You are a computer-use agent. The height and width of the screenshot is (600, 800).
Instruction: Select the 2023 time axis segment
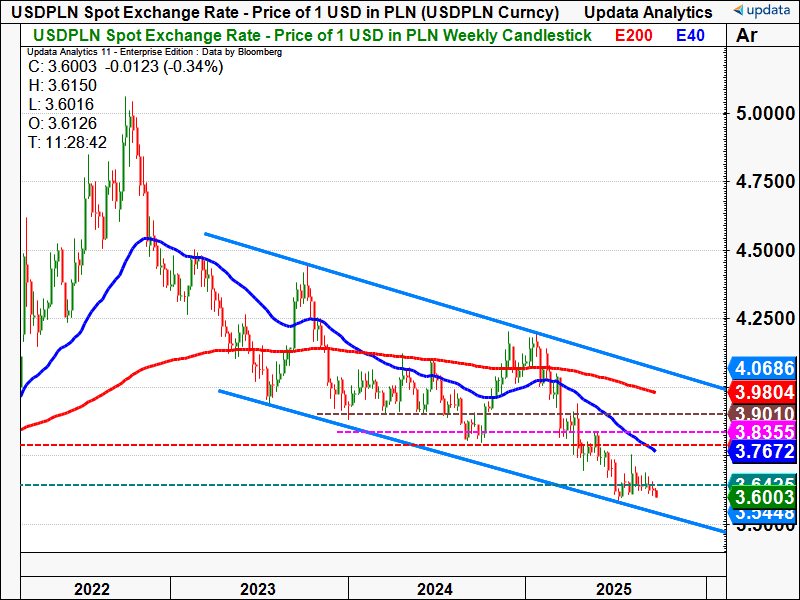(x=259, y=588)
